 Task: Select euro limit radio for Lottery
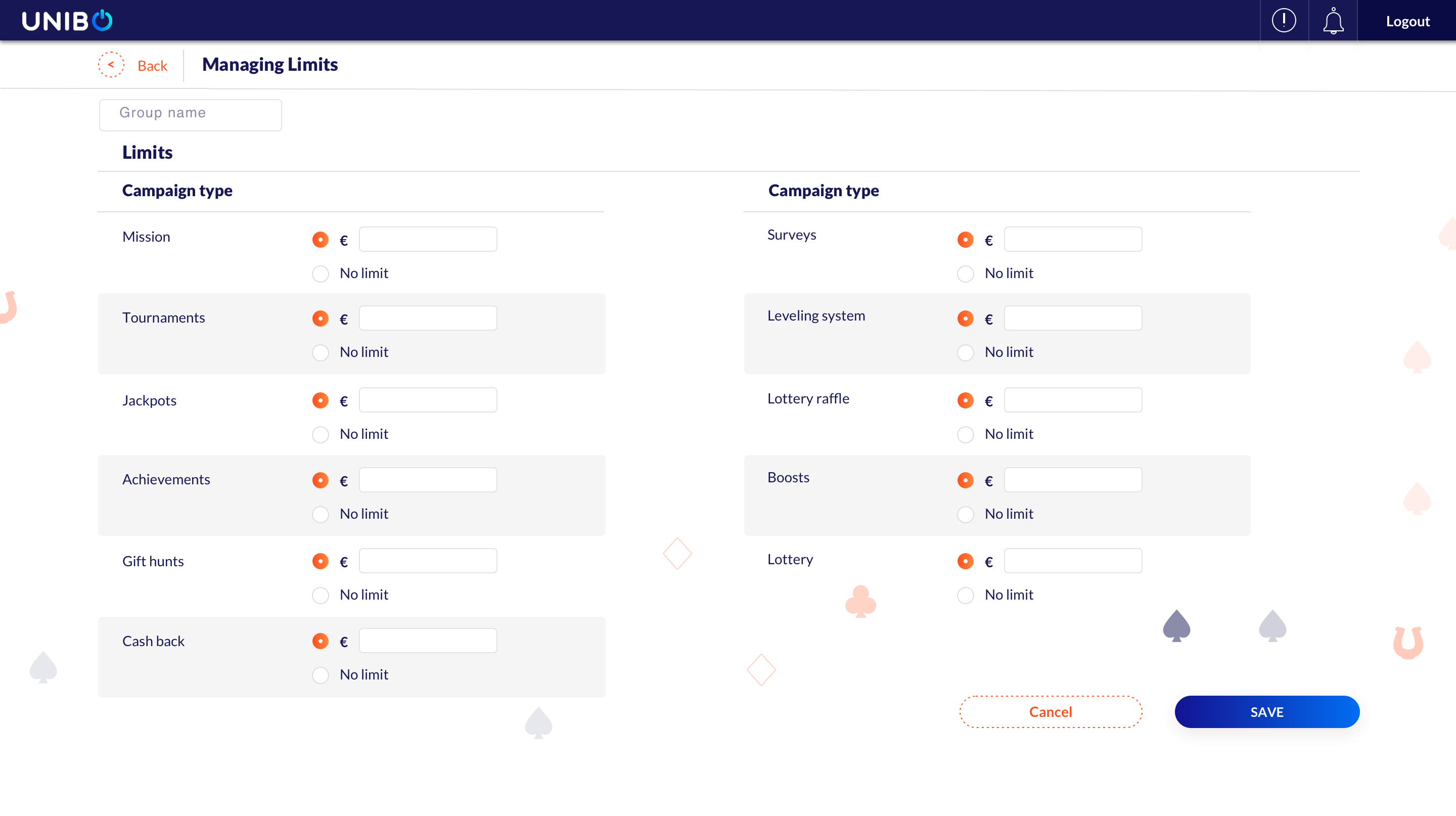(x=966, y=561)
